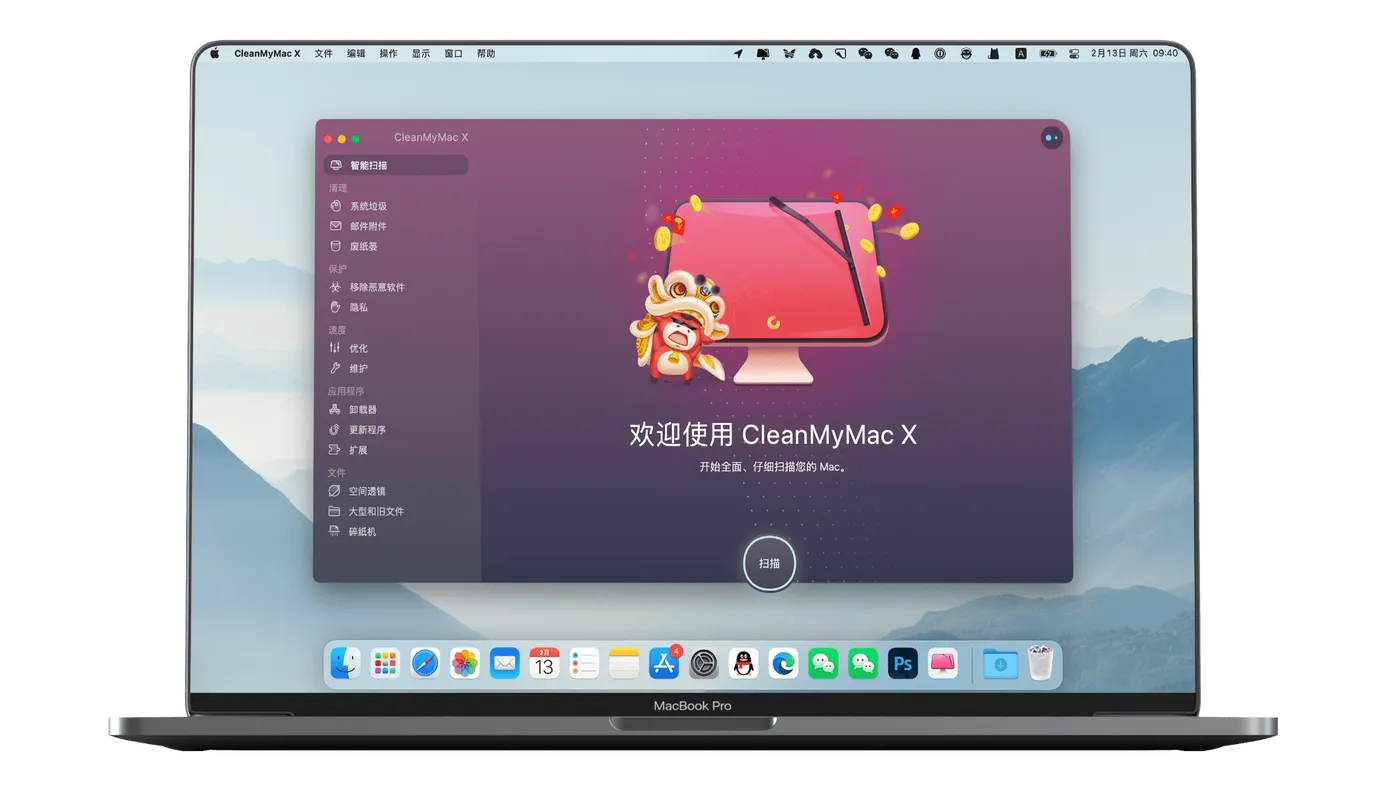
Task: Click the CleanMyMac monitor menu bar icon
Action: point(763,54)
